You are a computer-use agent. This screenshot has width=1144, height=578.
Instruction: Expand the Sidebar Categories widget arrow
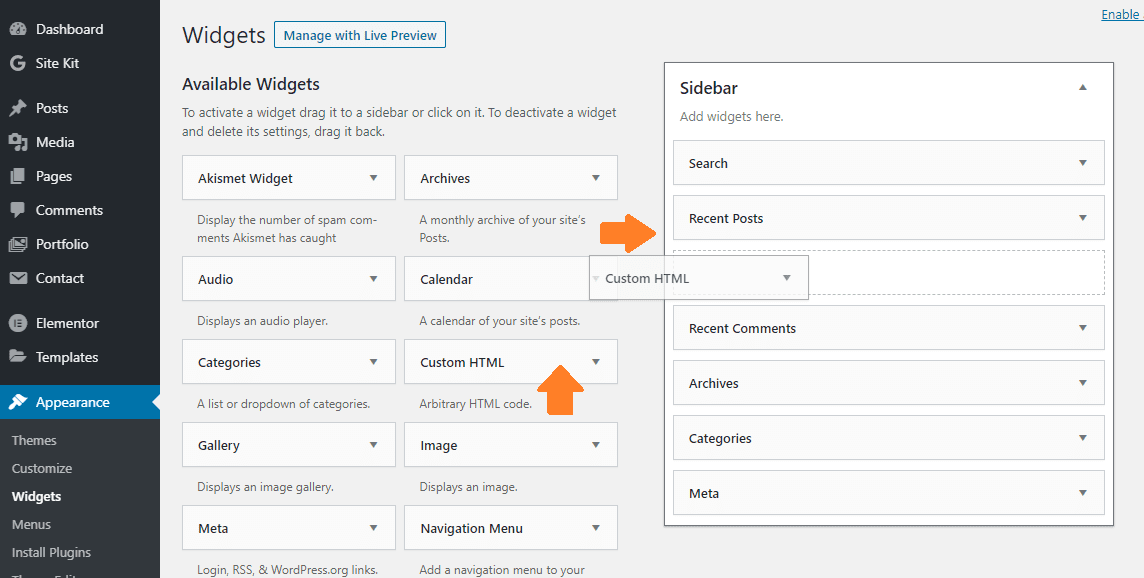click(1083, 438)
